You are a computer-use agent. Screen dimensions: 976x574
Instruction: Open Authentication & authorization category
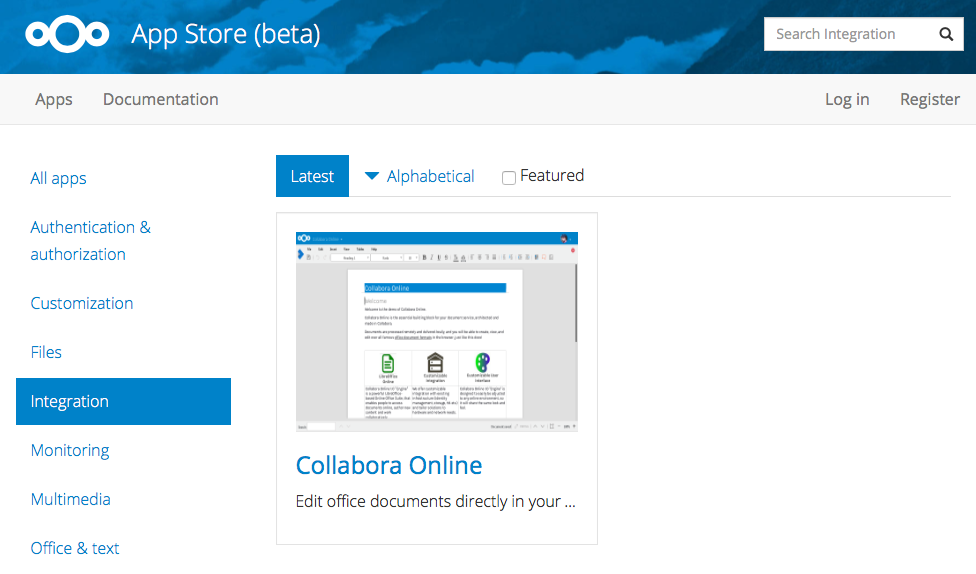tap(91, 240)
